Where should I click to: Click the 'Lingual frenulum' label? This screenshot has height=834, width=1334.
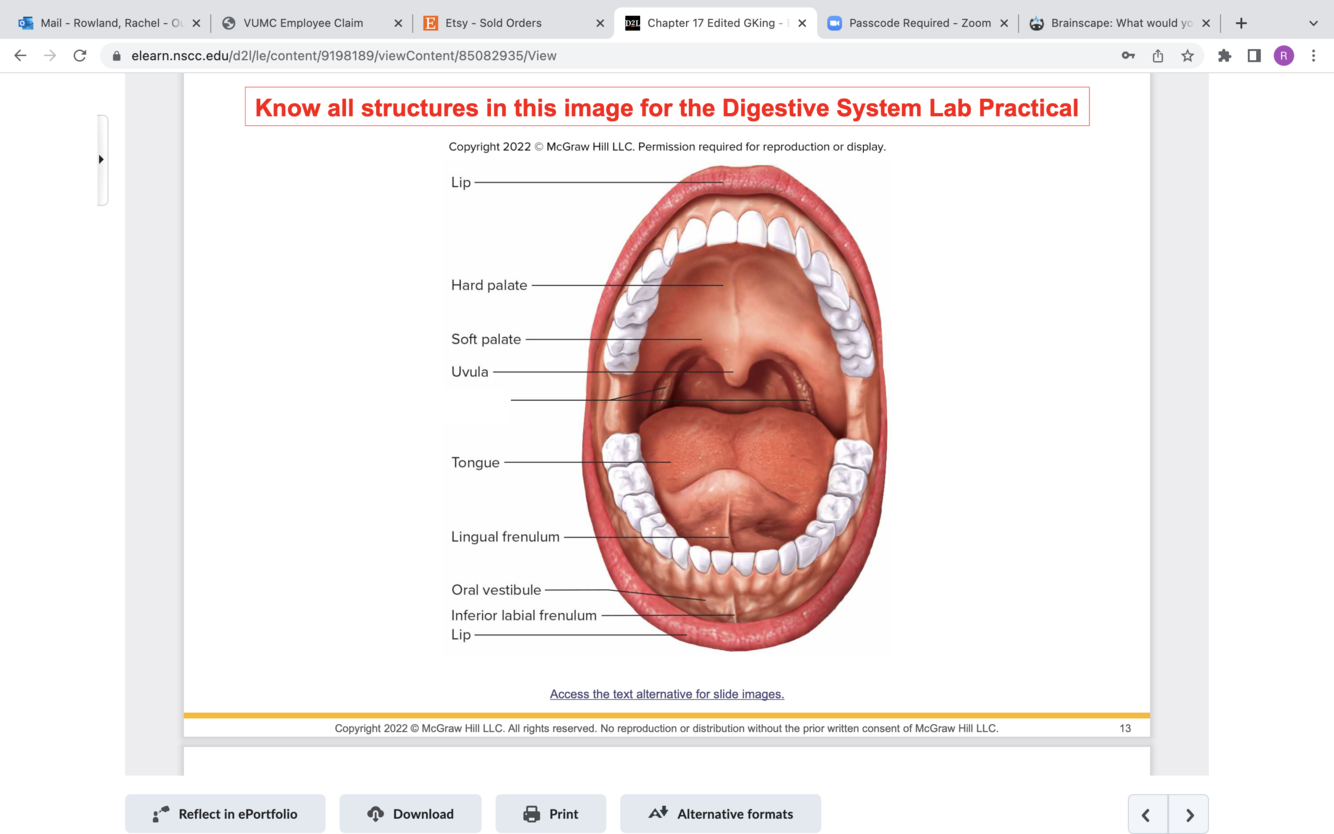click(x=505, y=537)
